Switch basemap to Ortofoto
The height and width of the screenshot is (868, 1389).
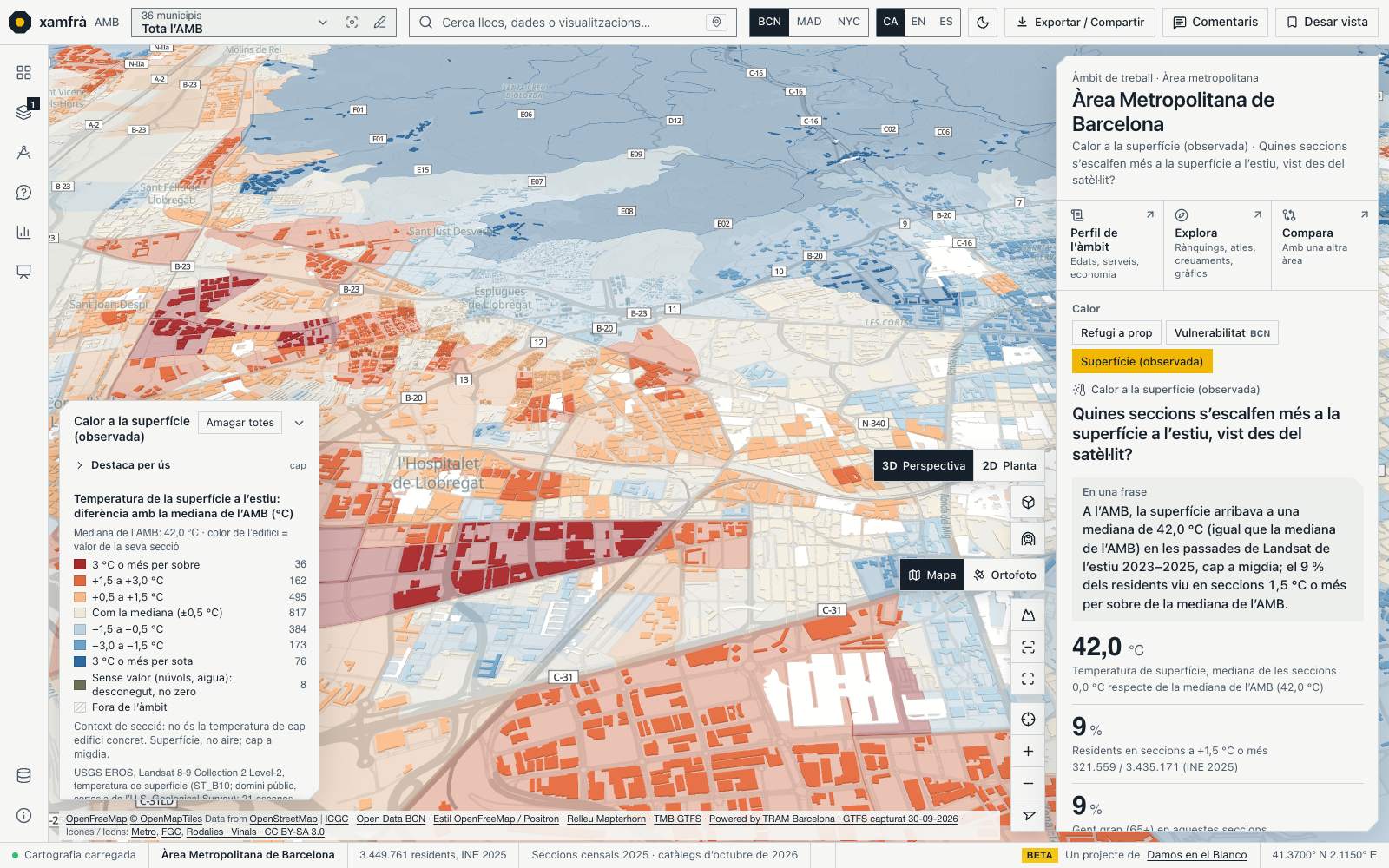(1004, 575)
